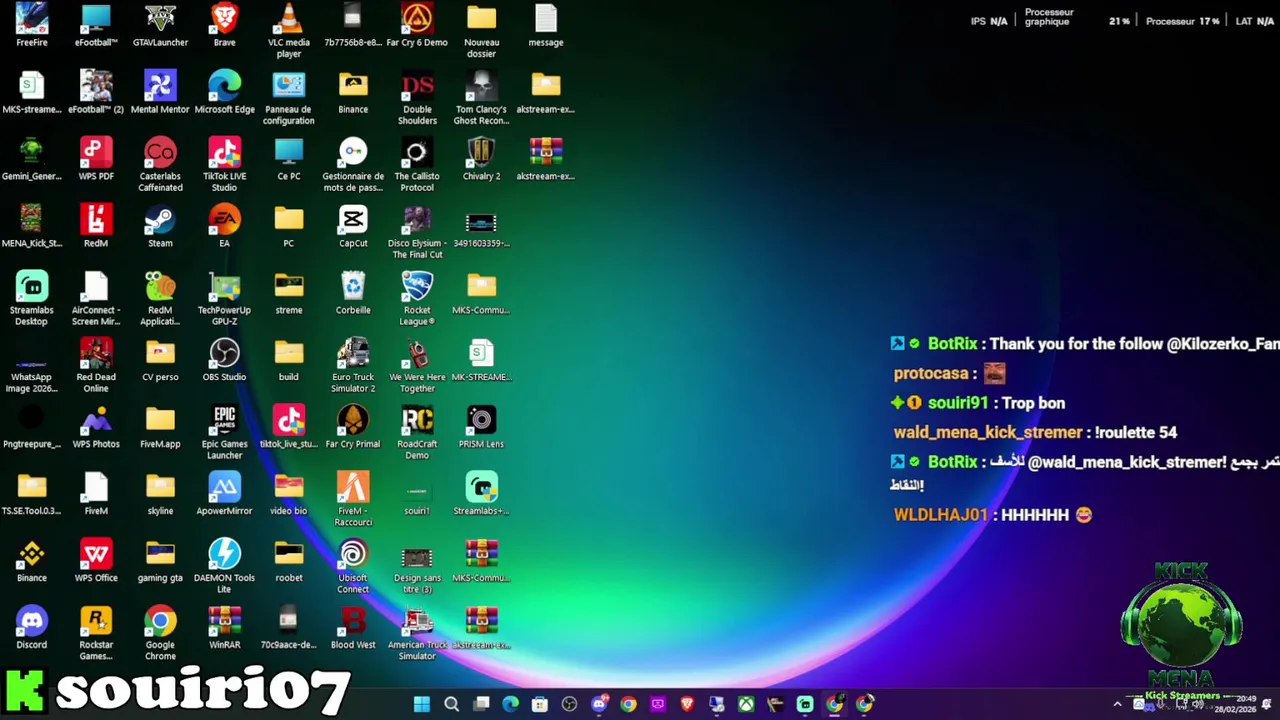Select the Corbeille recycle bin icon

(x=353, y=294)
